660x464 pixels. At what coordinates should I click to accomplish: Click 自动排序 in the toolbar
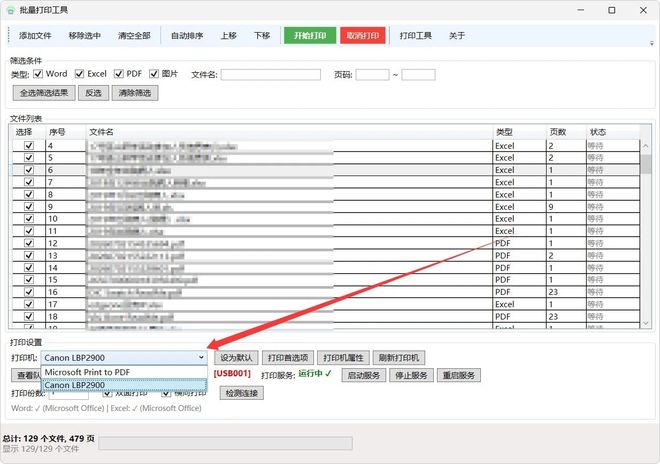tap(187, 36)
